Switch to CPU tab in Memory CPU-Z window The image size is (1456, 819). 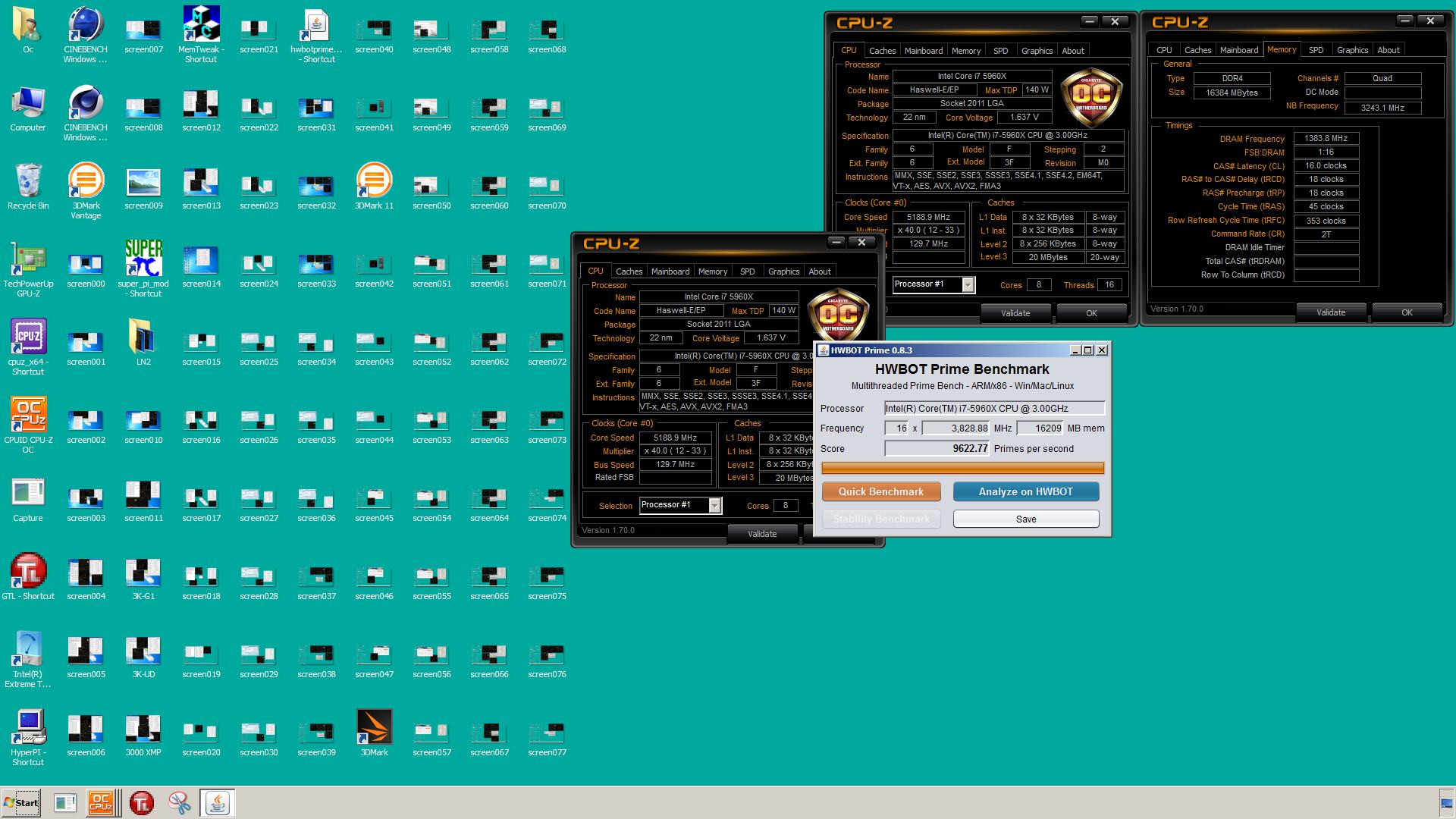click(x=1164, y=50)
